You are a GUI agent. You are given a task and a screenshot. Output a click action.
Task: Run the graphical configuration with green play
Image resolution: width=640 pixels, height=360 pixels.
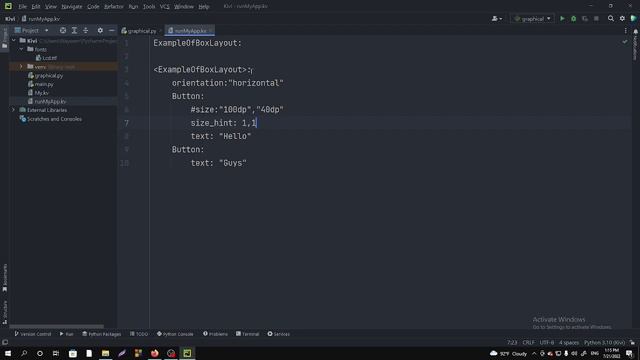(562, 19)
